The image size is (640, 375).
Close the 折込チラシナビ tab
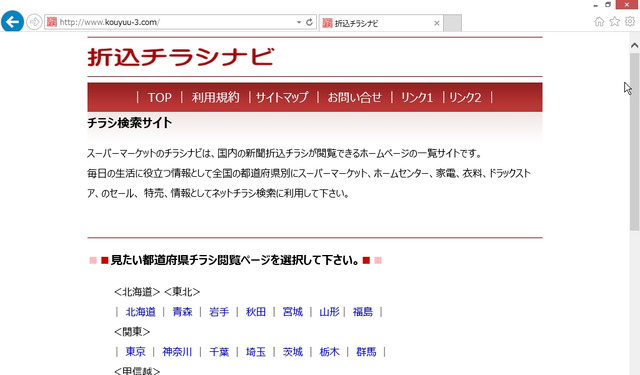(x=437, y=23)
